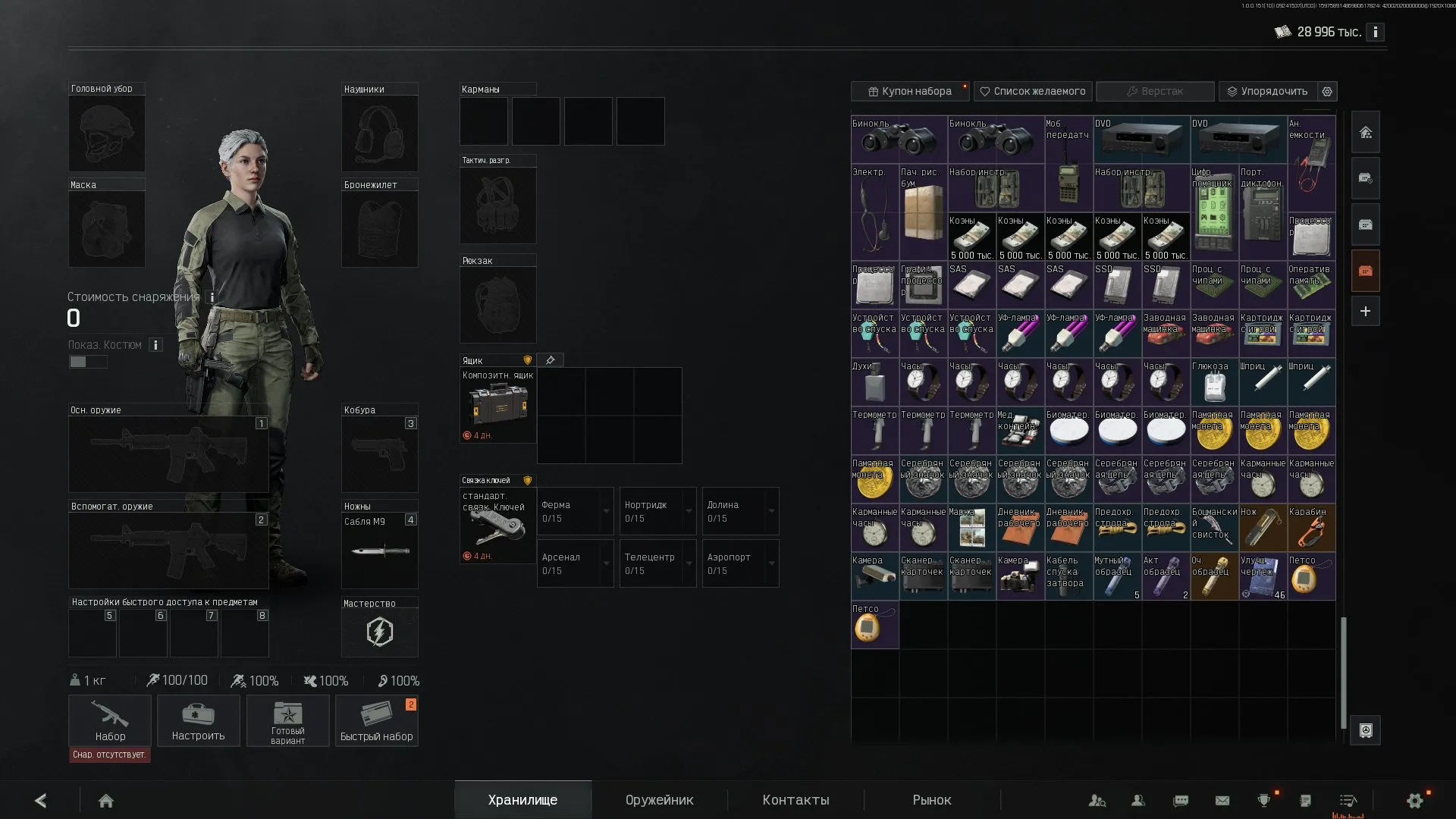Viewport: 1456px width, 819px height.
Task: Open the chat messages icon
Action: click(x=1181, y=800)
